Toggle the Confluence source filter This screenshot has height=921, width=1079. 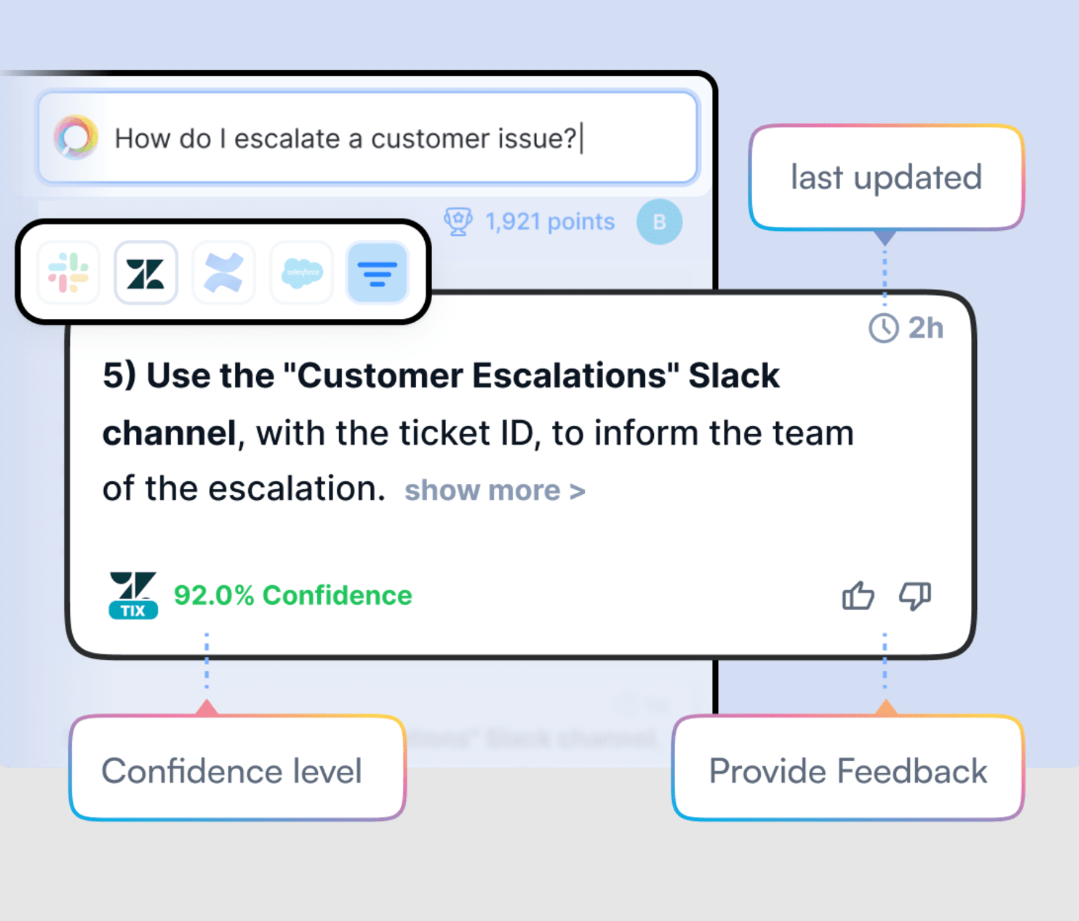point(223,272)
